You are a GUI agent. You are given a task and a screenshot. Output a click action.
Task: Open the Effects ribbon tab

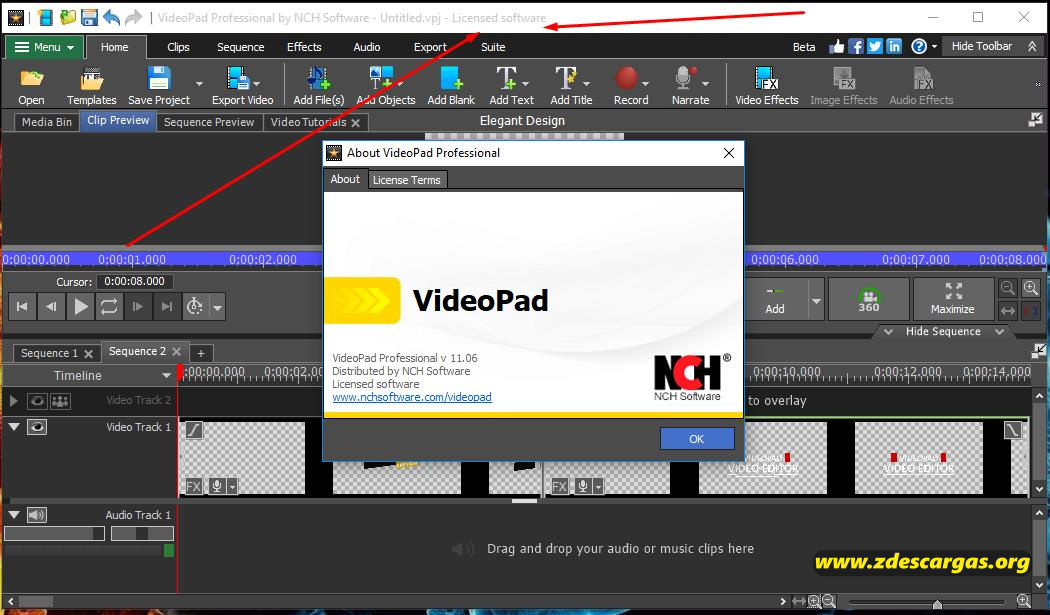click(304, 47)
